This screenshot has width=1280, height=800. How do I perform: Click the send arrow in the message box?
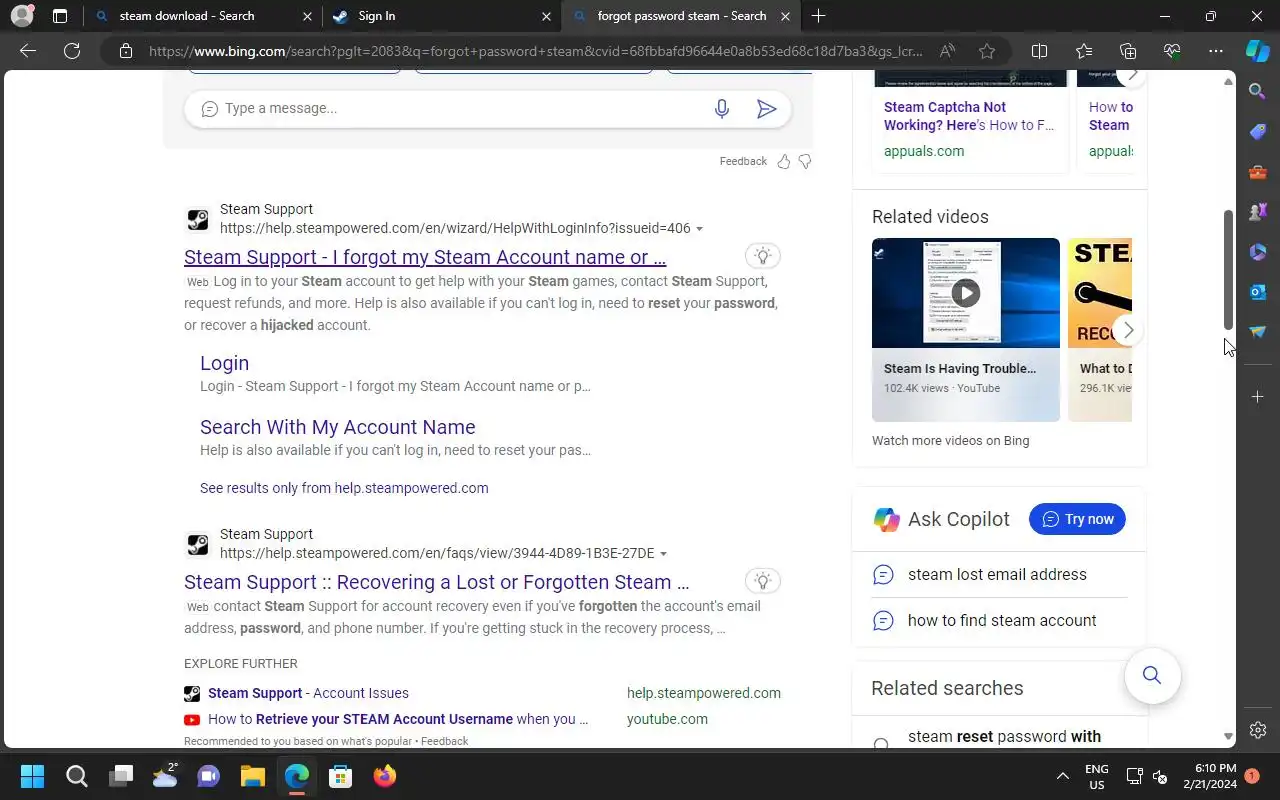tap(766, 109)
